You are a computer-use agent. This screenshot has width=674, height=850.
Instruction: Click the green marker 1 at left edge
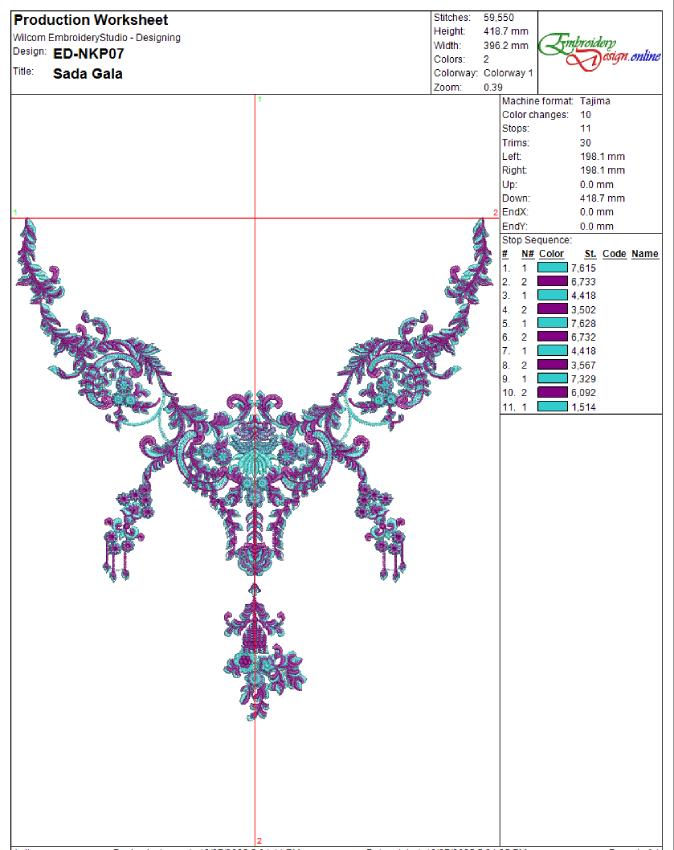click(16, 211)
